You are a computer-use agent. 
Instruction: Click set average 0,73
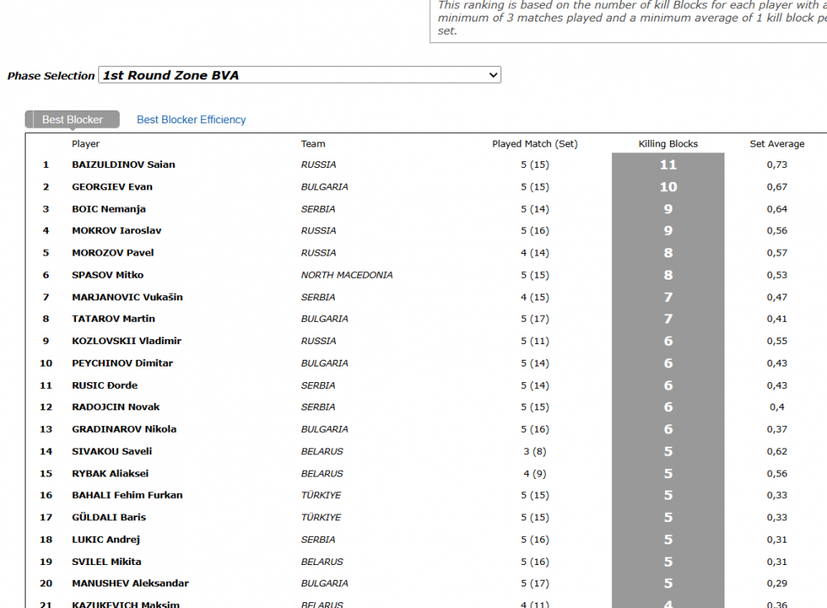[777, 165]
